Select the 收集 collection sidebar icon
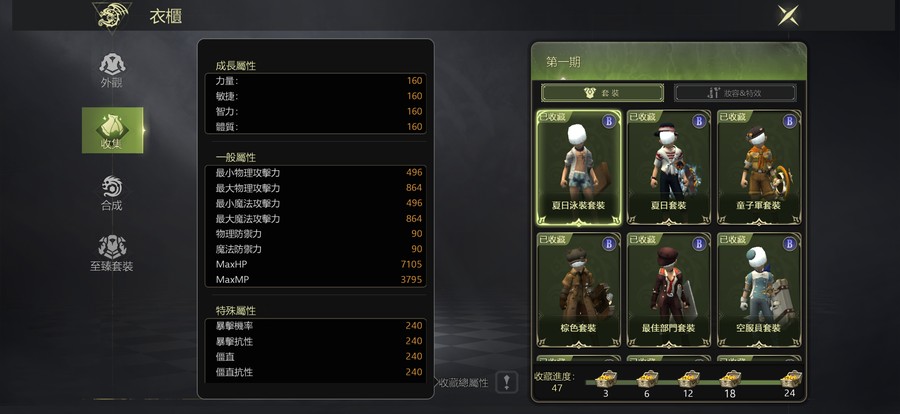This screenshot has height=414, width=900. (x=112, y=130)
